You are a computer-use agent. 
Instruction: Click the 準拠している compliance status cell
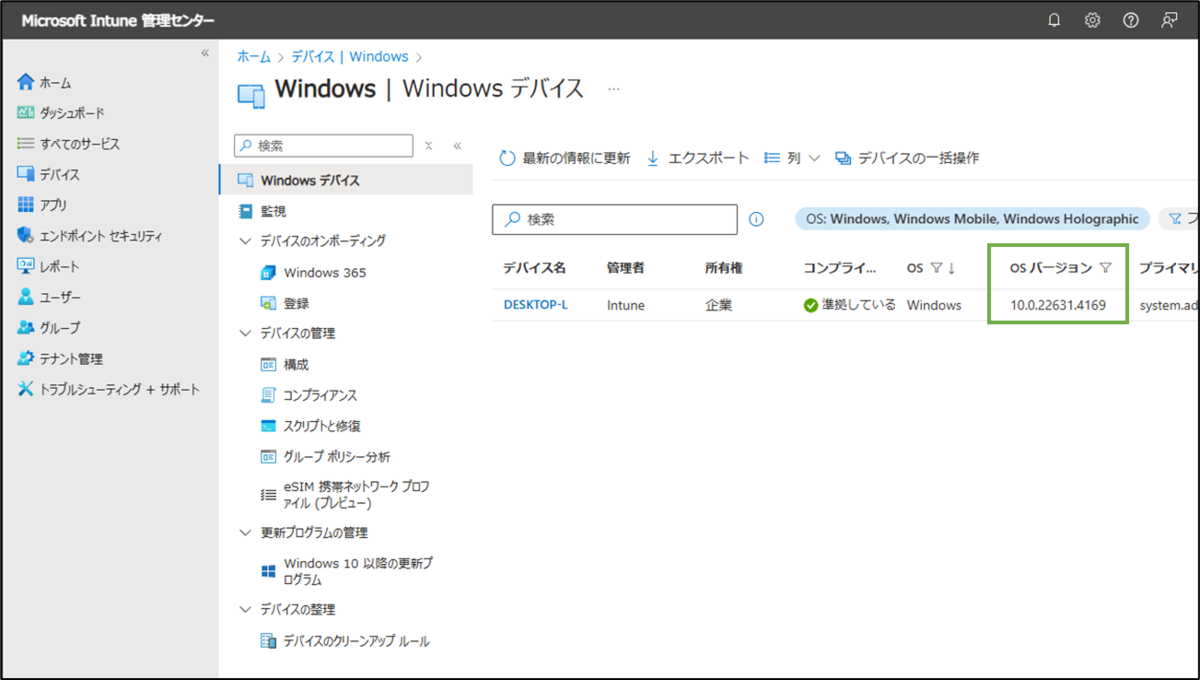tap(850, 305)
